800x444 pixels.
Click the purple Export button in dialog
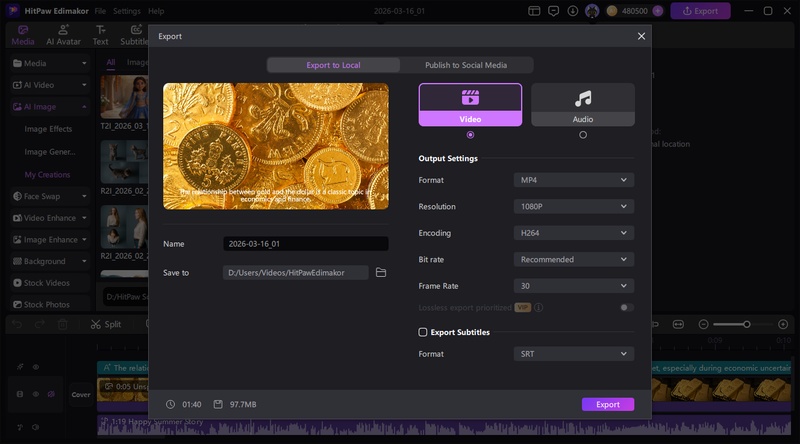pos(608,404)
